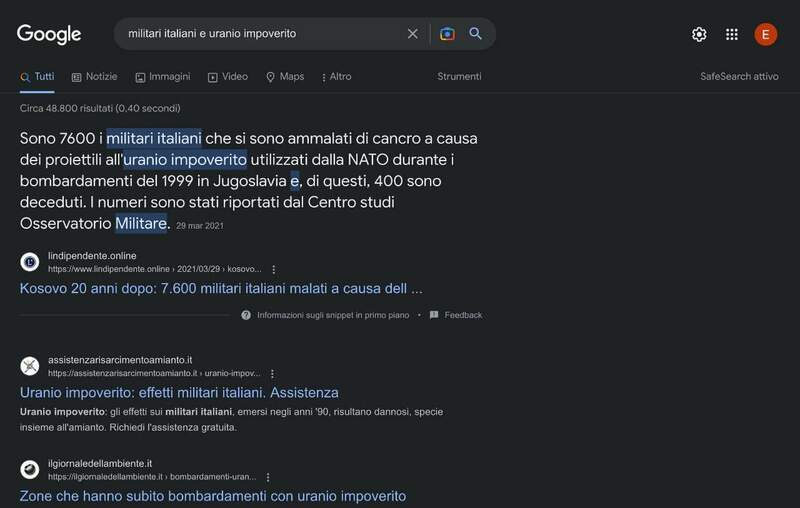The width and height of the screenshot is (800, 508).
Task: Open three-dot menu for assistenzarisarcimentoamianto.it result
Action: 272,373
